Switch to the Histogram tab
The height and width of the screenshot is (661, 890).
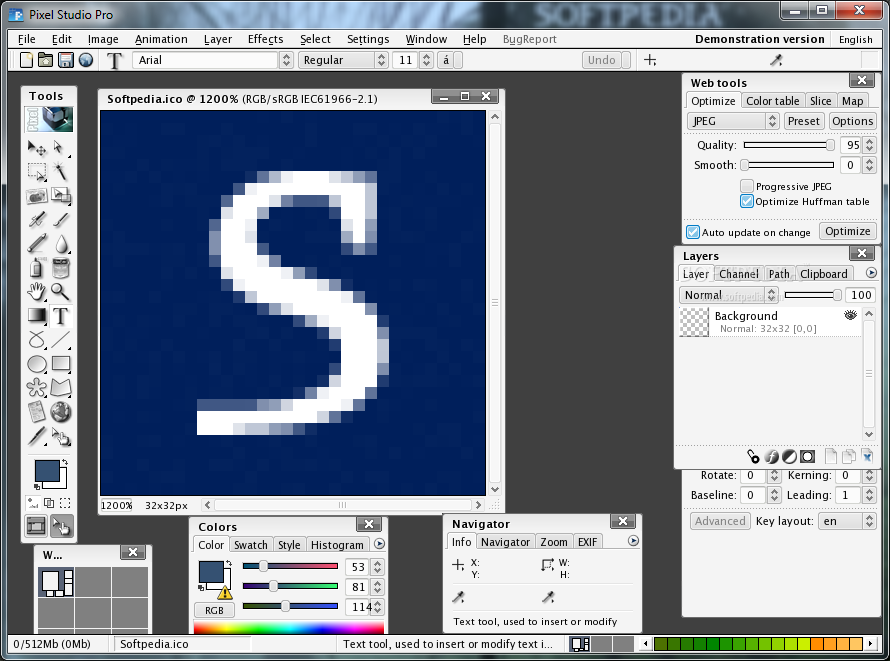click(x=337, y=545)
